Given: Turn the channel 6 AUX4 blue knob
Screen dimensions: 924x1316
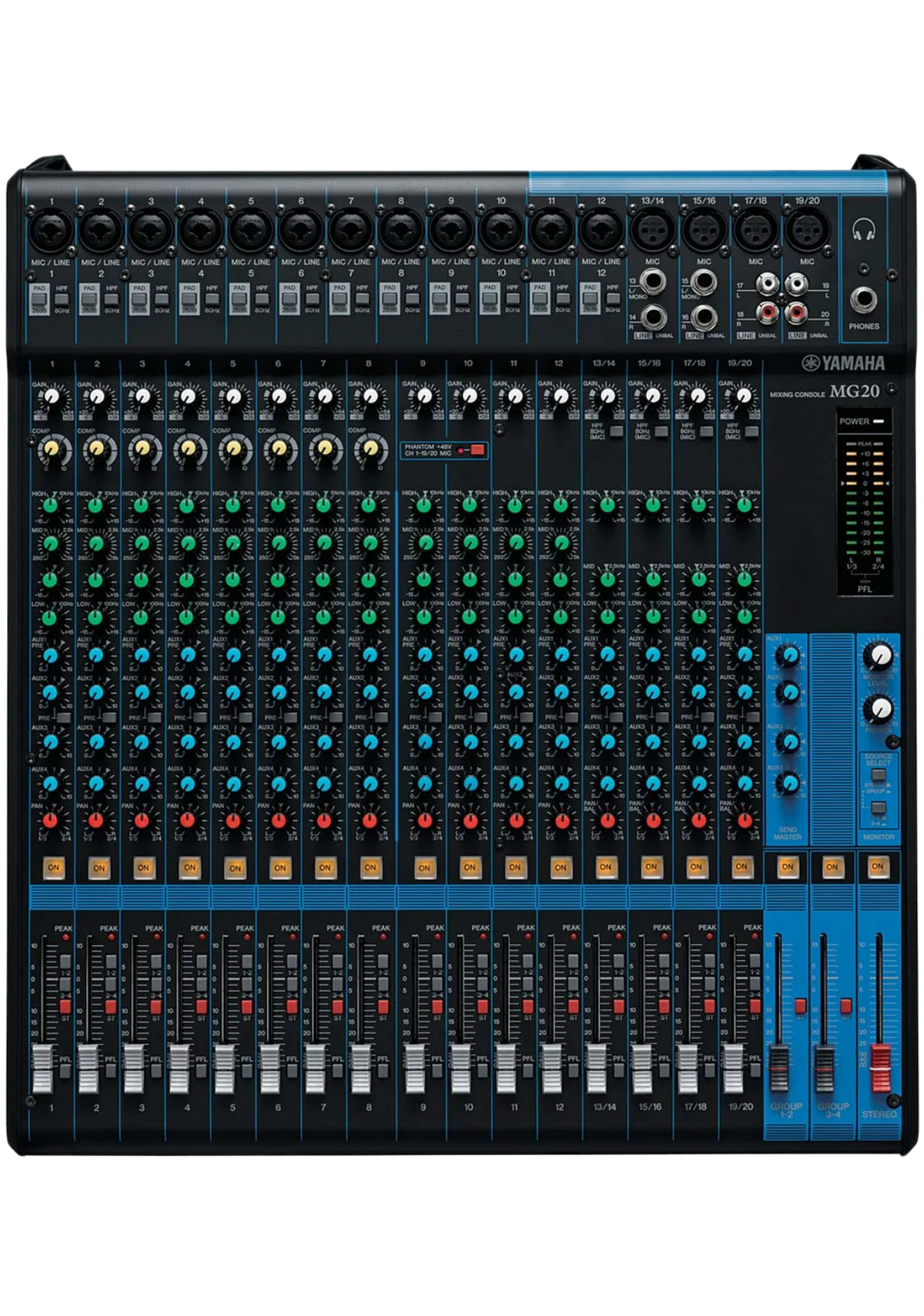Looking at the screenshot, I should (278, 783).
